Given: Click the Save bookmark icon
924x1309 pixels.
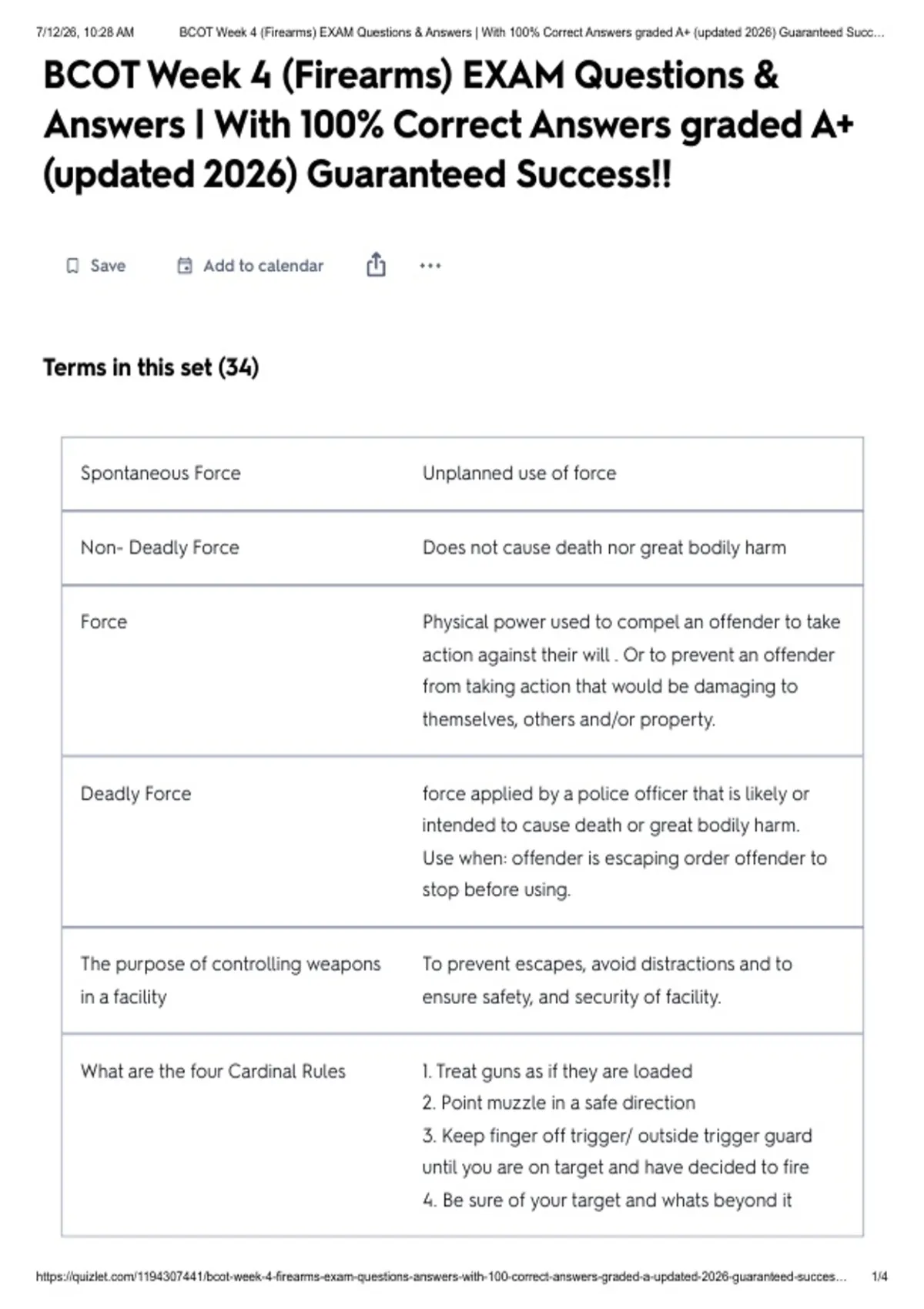Looking at the screenshot, I should pos(72,266).
